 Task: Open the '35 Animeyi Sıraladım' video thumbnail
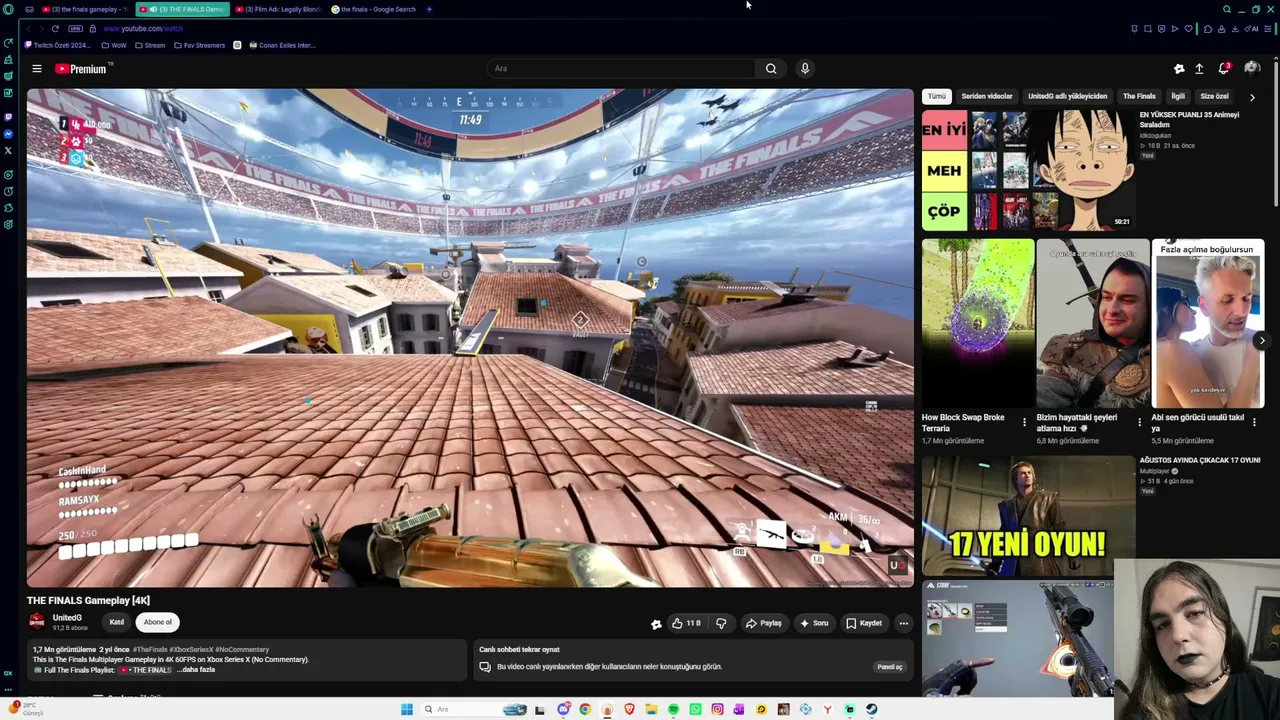coord(1028,170)
